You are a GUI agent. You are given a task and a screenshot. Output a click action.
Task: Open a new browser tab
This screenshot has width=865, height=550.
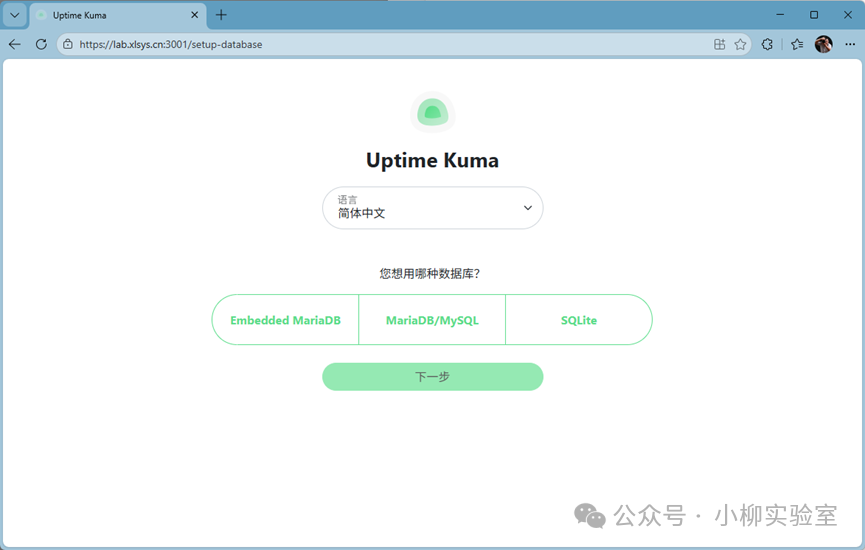pos(221,15)
